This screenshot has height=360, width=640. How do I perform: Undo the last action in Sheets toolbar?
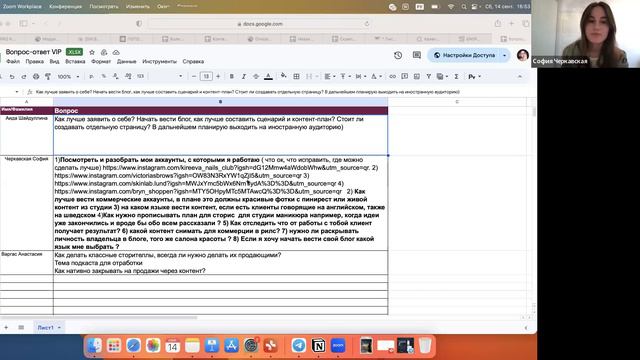tap(12, 76)
